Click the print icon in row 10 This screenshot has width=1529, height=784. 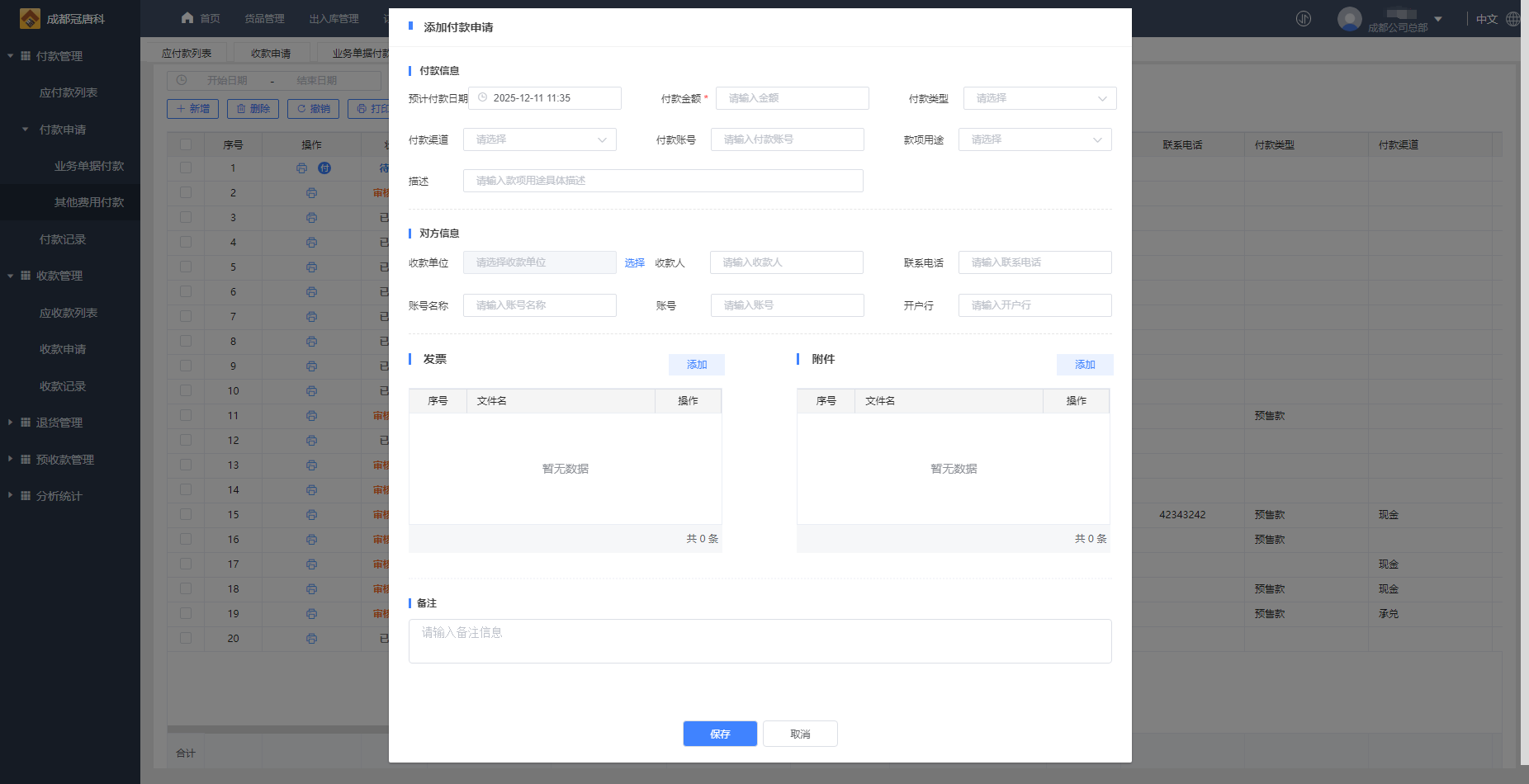click(311, 391)
